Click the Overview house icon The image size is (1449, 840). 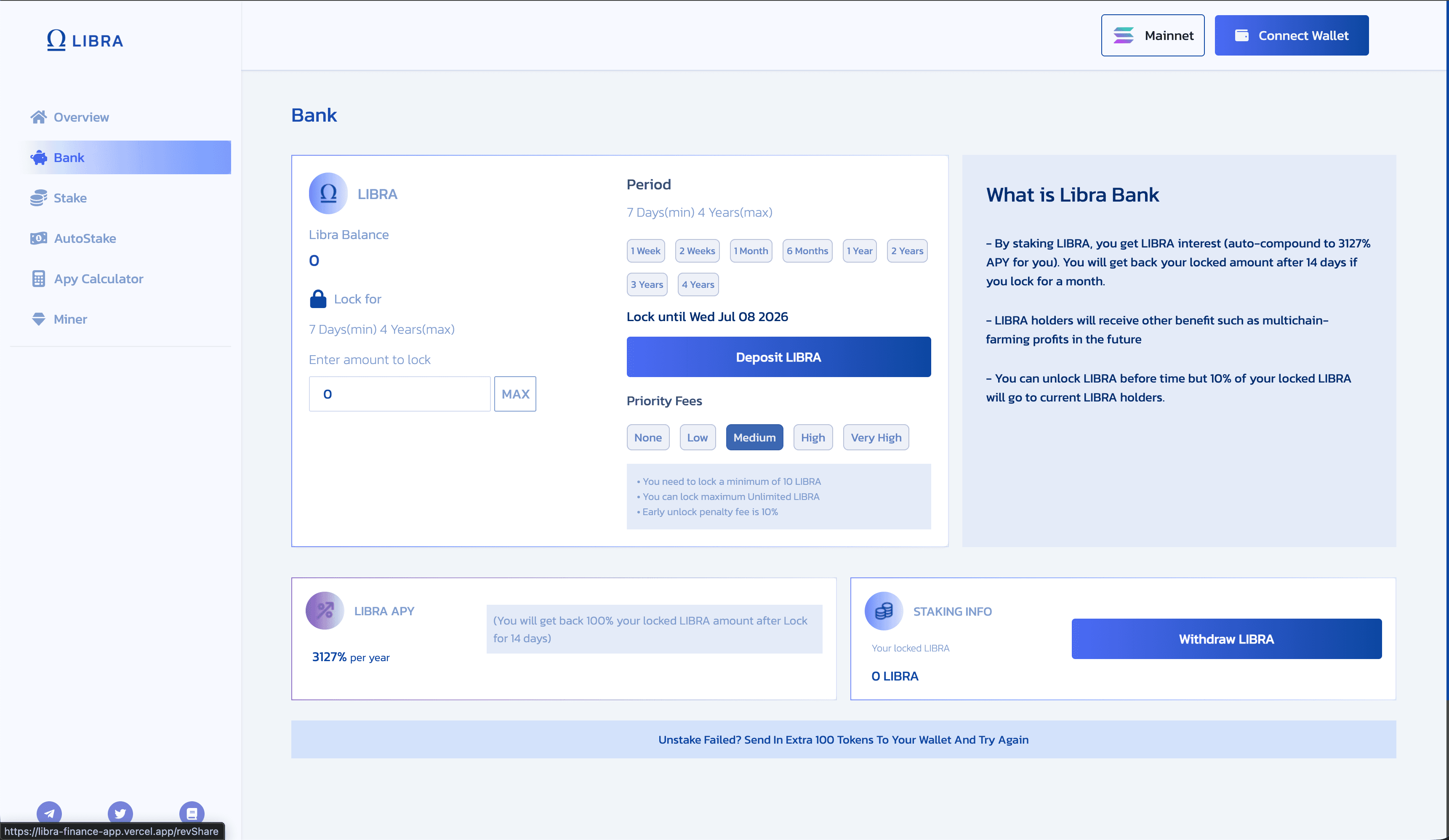[39, 117]
